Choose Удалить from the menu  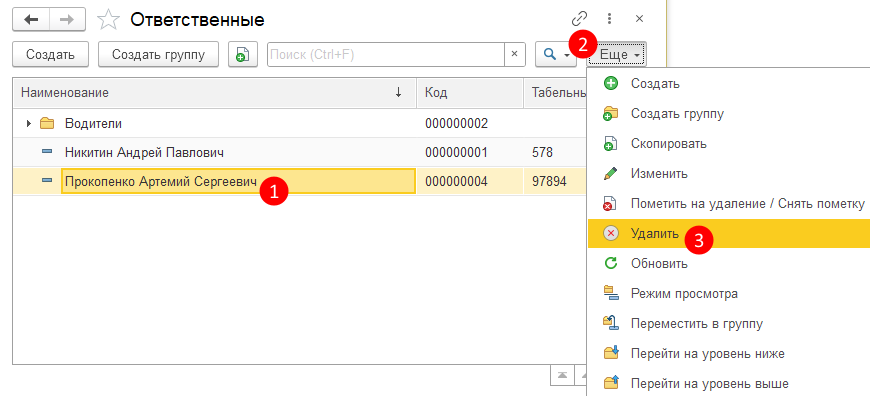(729, 233)
